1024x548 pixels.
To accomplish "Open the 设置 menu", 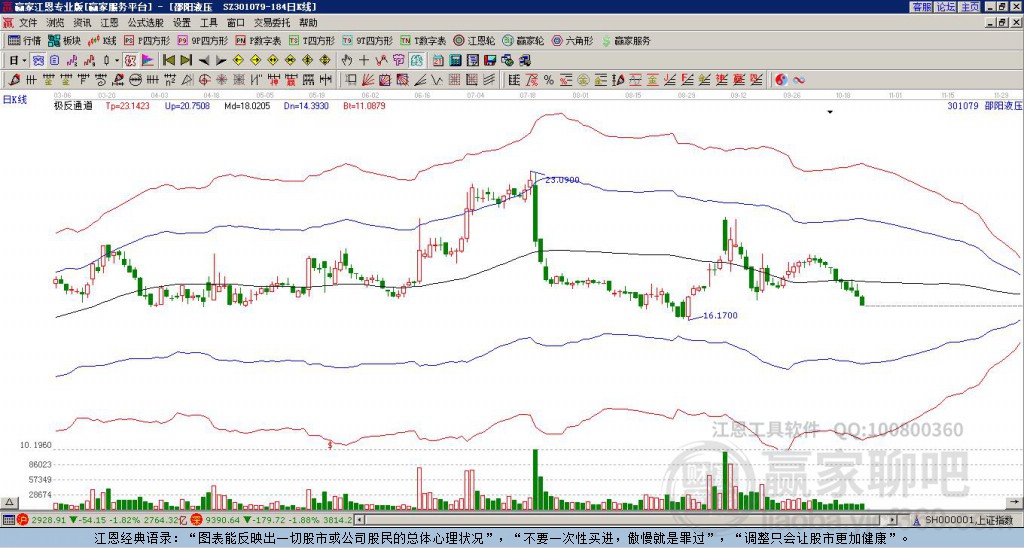I will [x=182, y=23].
